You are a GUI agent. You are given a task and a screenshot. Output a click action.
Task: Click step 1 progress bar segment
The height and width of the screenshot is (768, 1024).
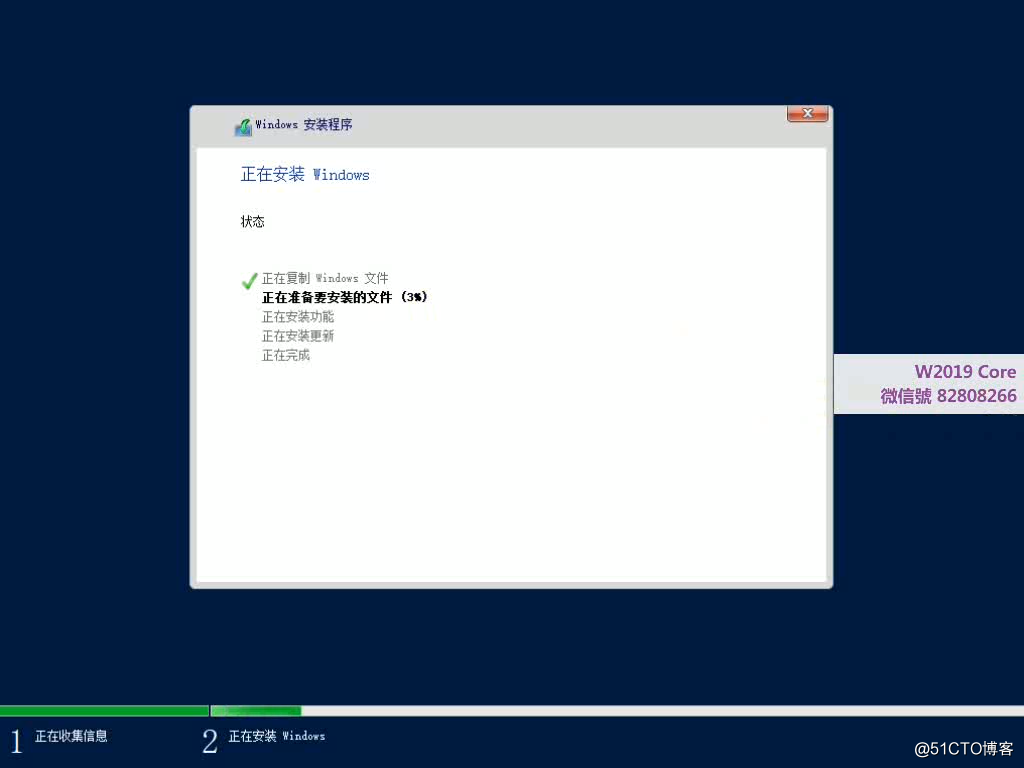point(104,711)
